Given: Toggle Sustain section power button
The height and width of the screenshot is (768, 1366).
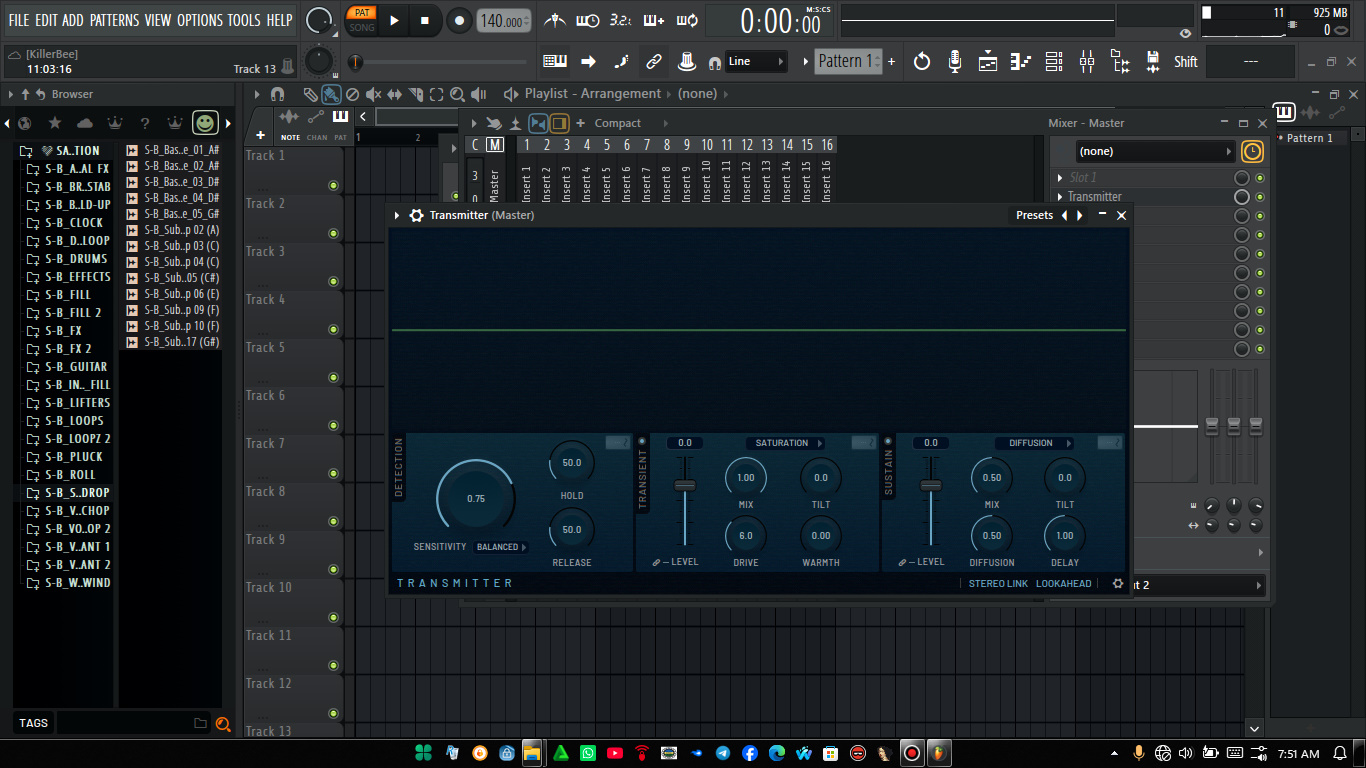Looking at the screenshot, I should (x=888, y=441).
